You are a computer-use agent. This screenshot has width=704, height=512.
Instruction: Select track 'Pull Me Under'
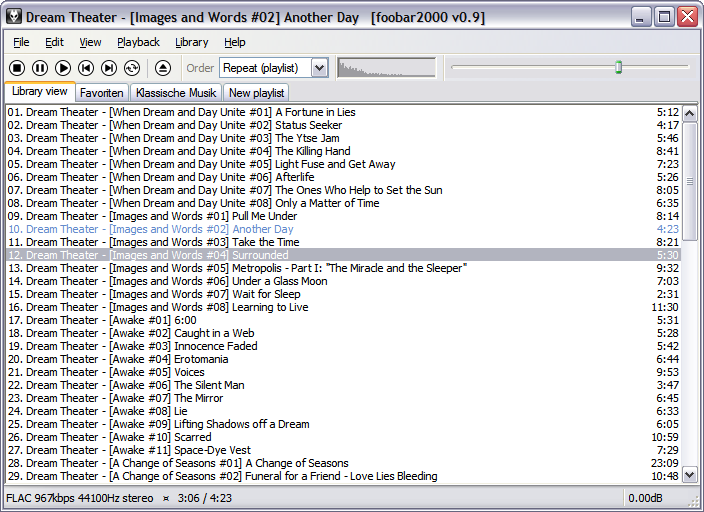[343, 216]
